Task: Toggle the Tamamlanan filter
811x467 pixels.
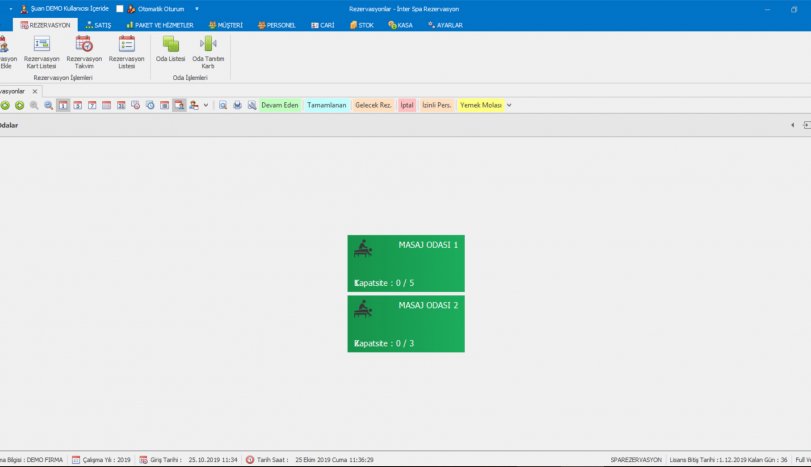Action: 326,105
